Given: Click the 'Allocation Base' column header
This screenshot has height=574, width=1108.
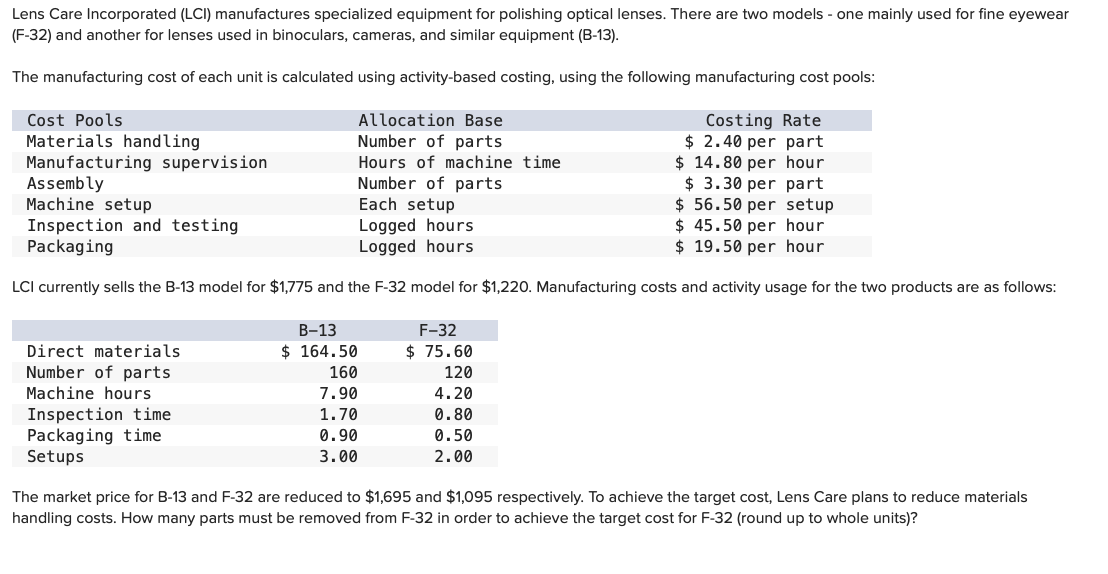Looking at the screenshot, I should pyautogui.click(x=430, y=120).
